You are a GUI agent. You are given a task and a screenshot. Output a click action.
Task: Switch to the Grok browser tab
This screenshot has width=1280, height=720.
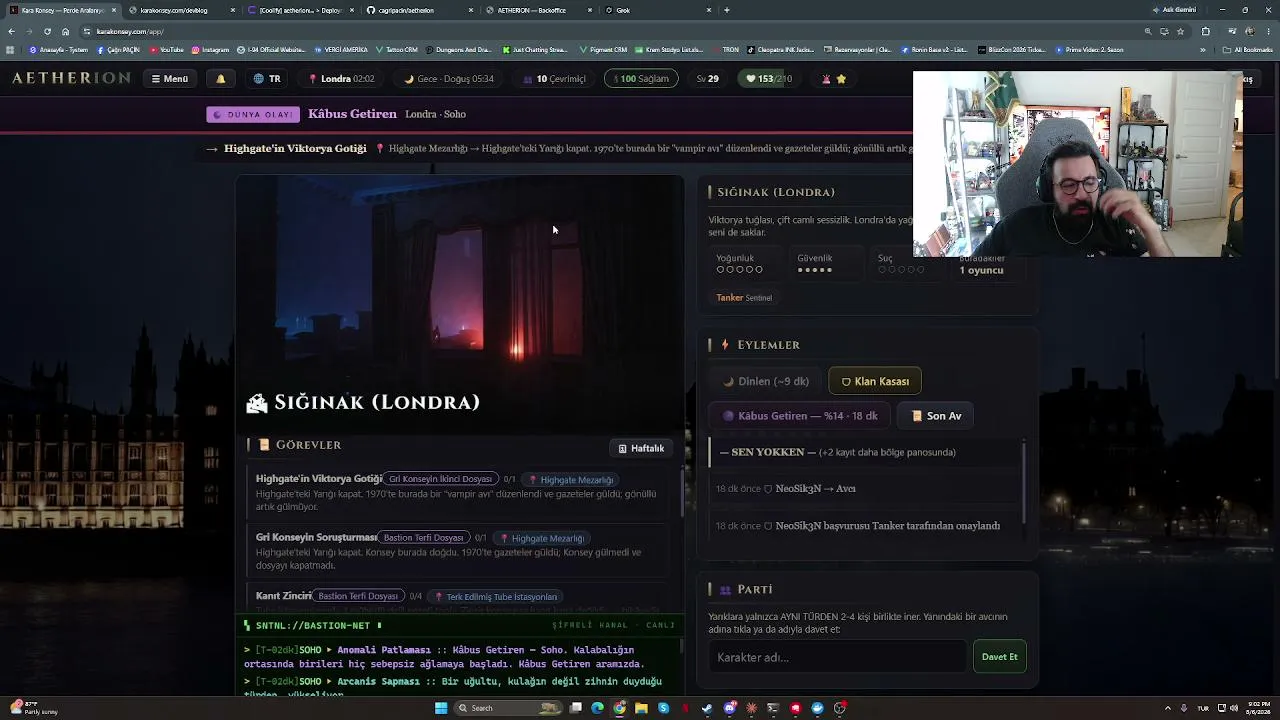pyautogui.click(x=659, y=10)
